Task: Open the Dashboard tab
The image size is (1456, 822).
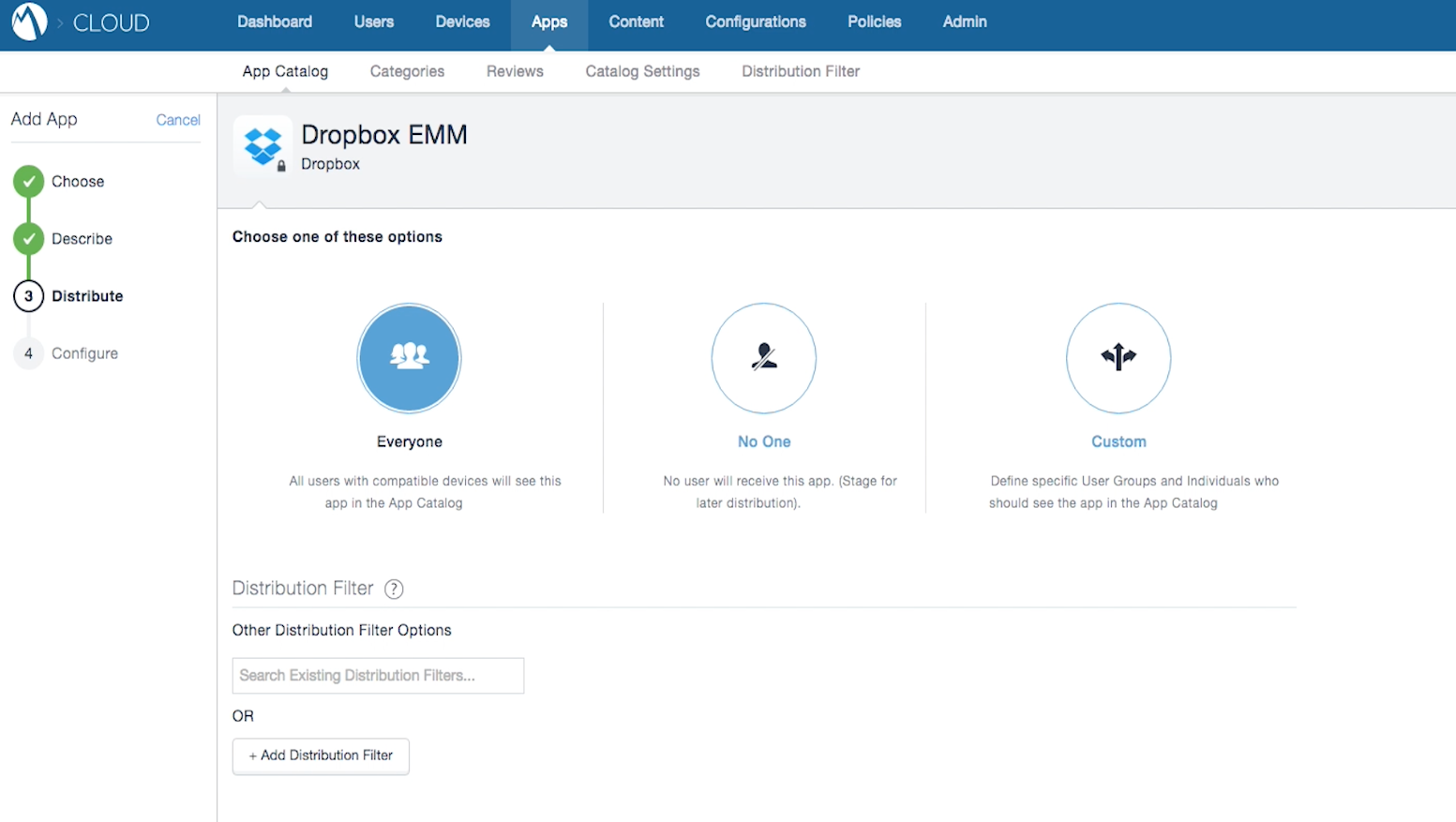Action: (x=275, y=22)
